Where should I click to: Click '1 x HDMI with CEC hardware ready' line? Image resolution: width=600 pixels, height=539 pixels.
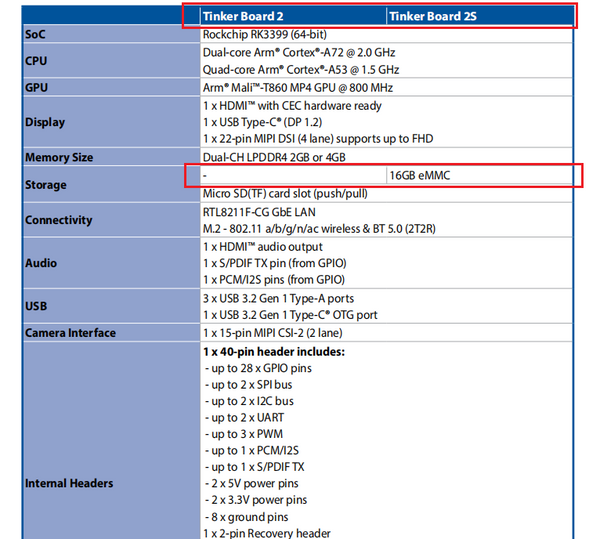pyautogui.click(x=292, y=106)
